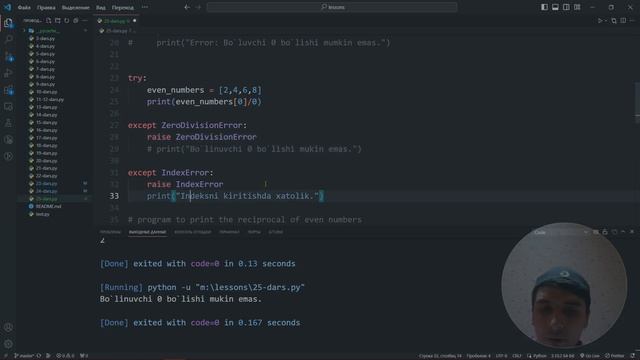Image resolution: width=640 pixels, height=360 pixels.
Task: Click the UTF-8 encoding in status bar
Action: [501, 356]
